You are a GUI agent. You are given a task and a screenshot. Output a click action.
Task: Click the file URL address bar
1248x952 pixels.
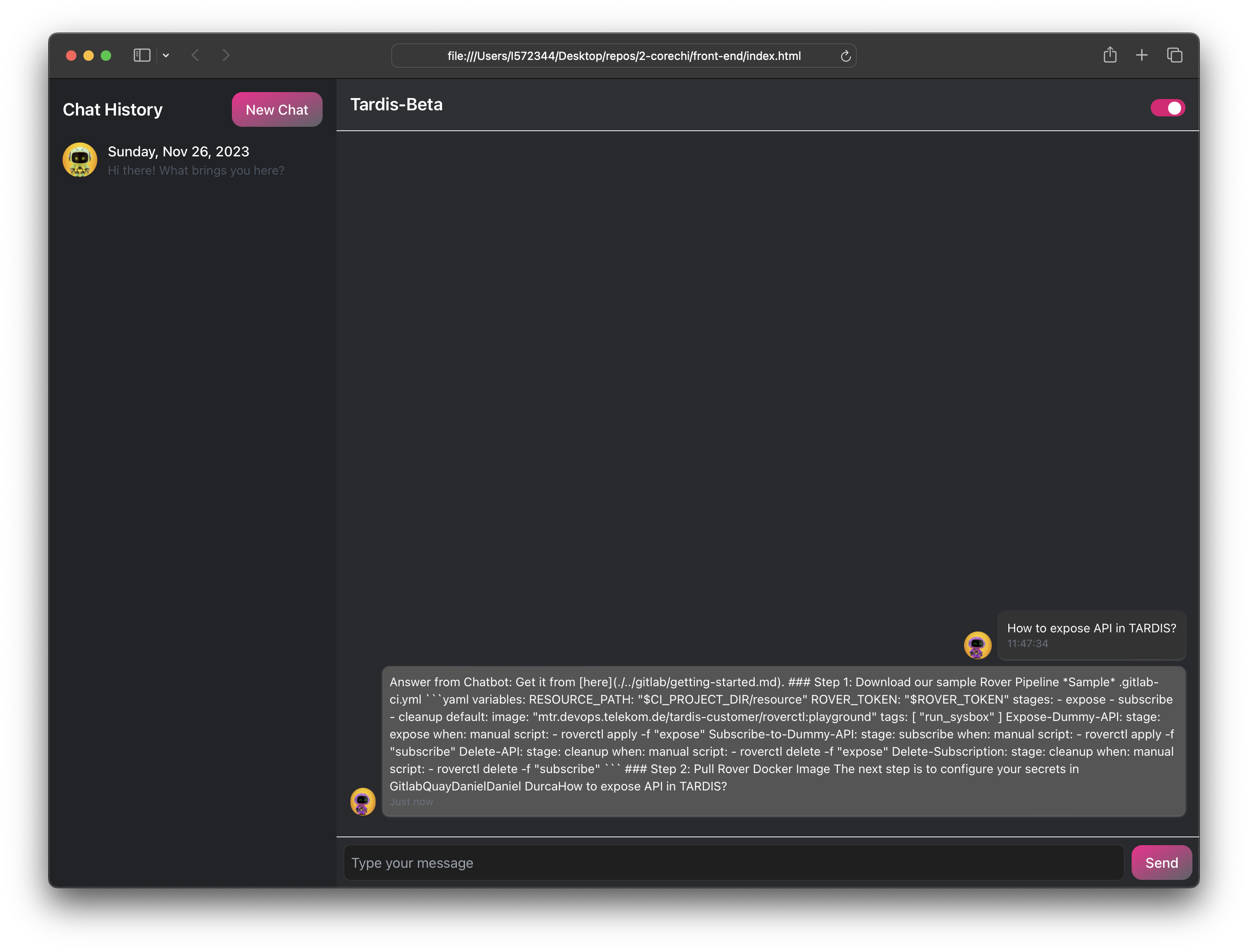pyautogui.click(x=623, y=56)
